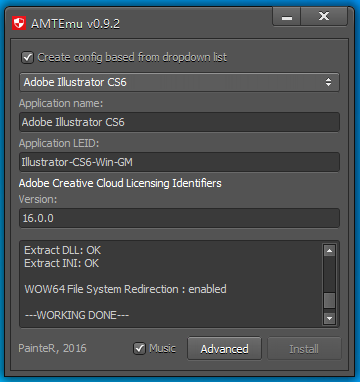Click the Version field showing 16.0.0

tap(179, 218)
